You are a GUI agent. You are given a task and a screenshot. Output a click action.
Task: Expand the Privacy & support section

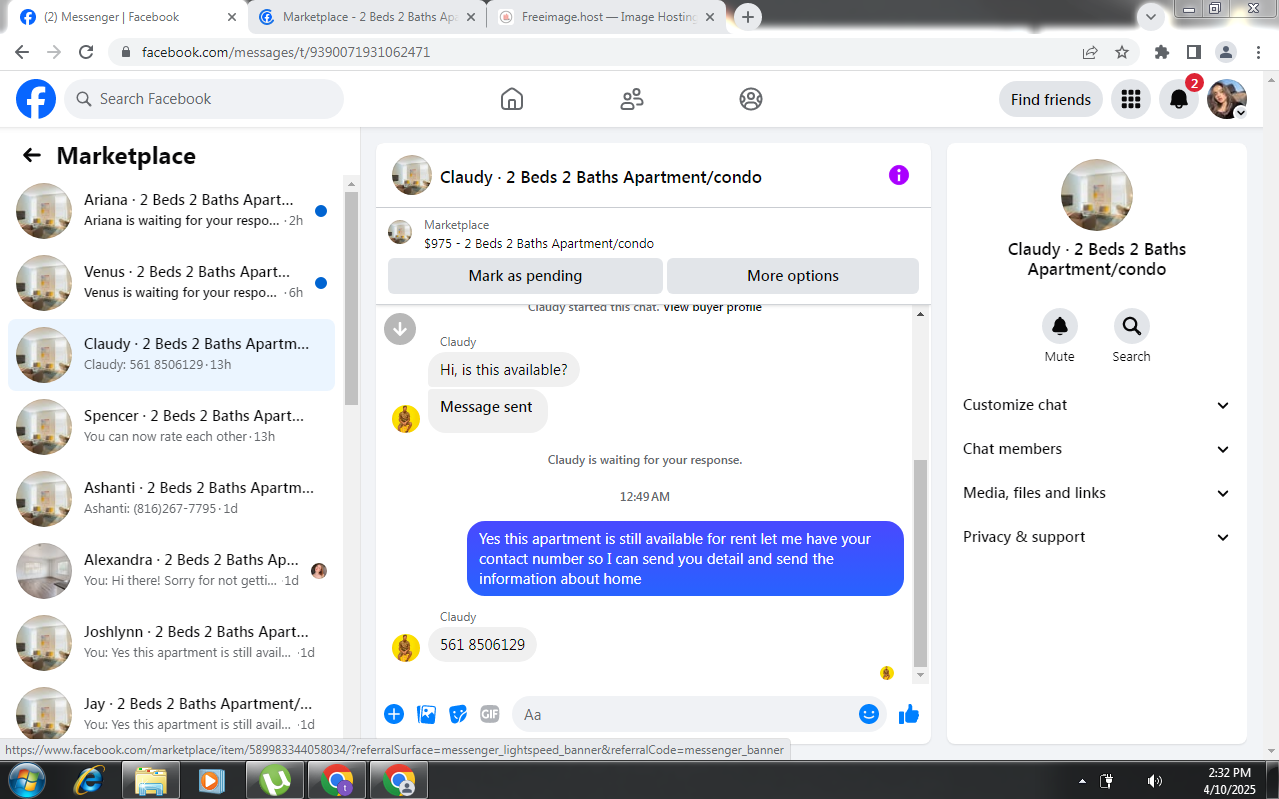1097,537
